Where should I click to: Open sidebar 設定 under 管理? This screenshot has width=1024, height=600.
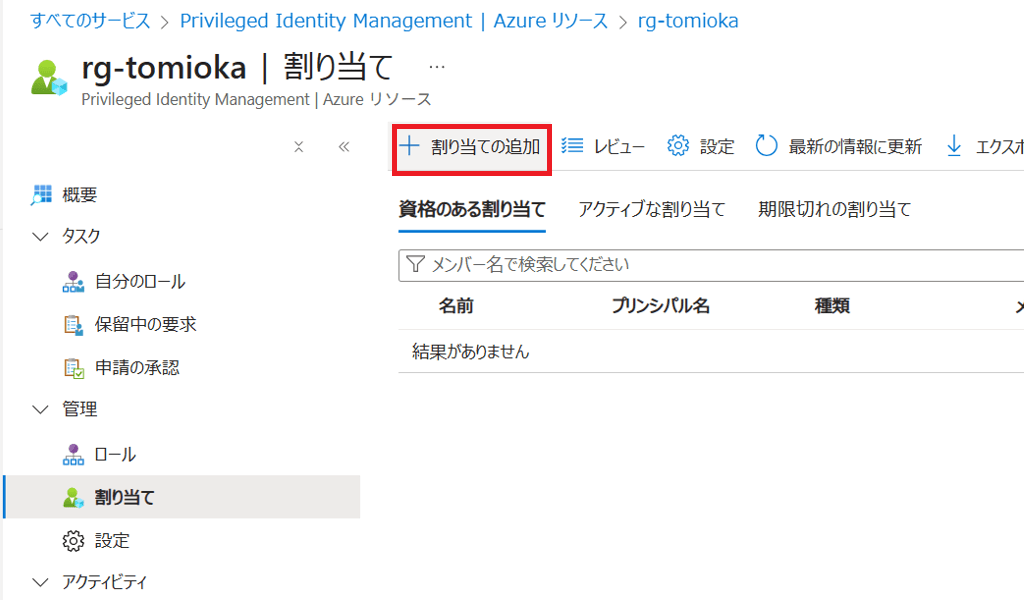pos(112,541)
